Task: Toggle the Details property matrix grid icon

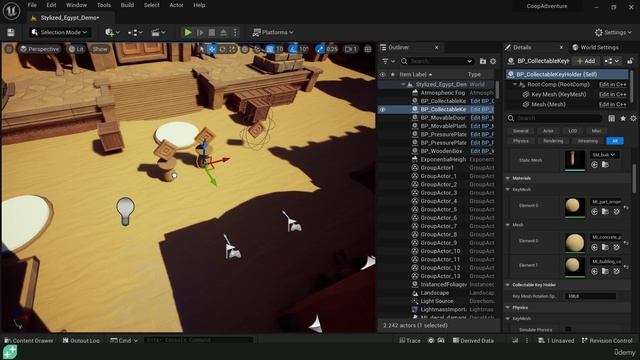Action: point(611,118)
